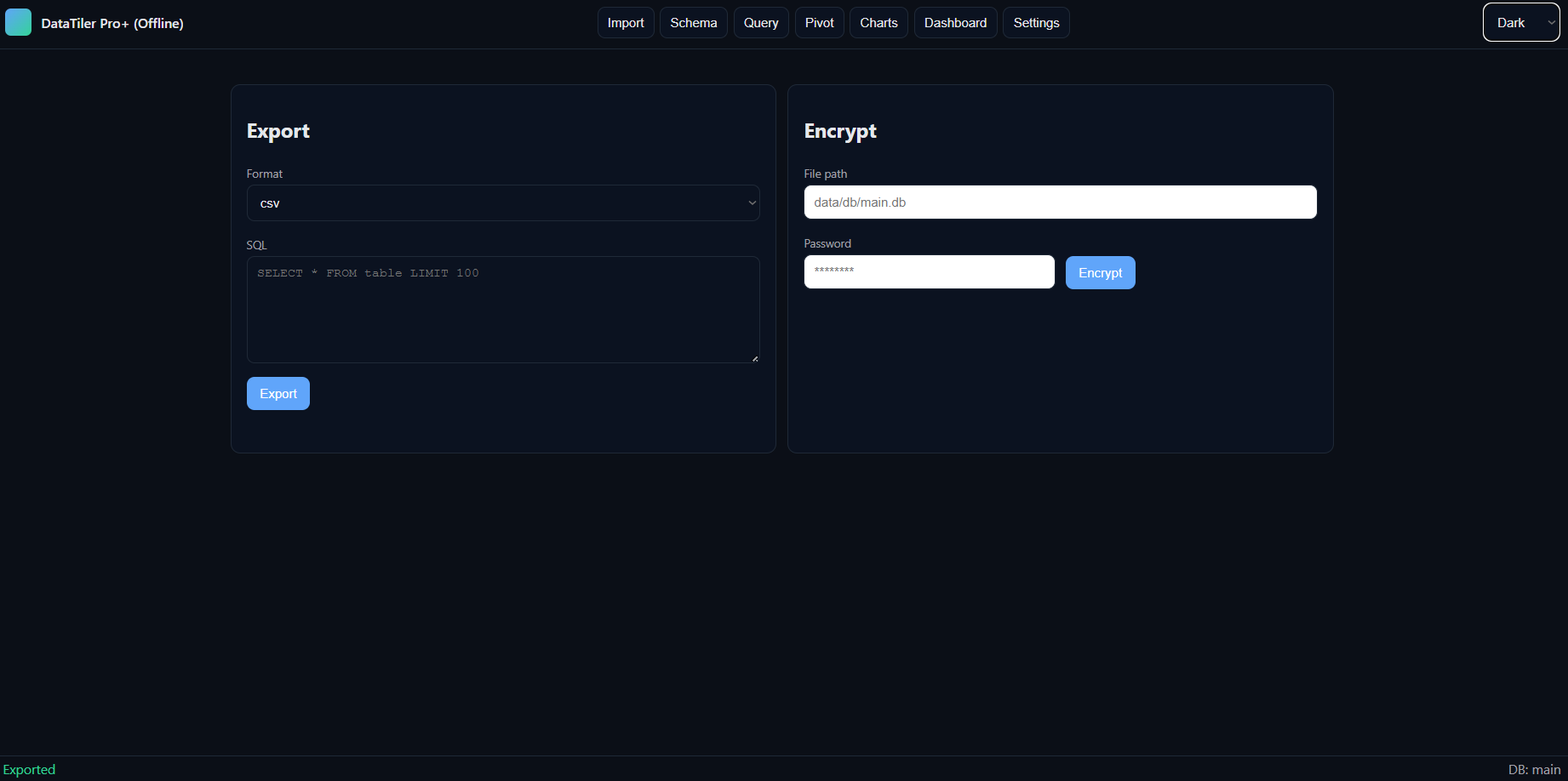Click the 'DB: main' status indicator
1568x781 pixels.
[1535, 769]
